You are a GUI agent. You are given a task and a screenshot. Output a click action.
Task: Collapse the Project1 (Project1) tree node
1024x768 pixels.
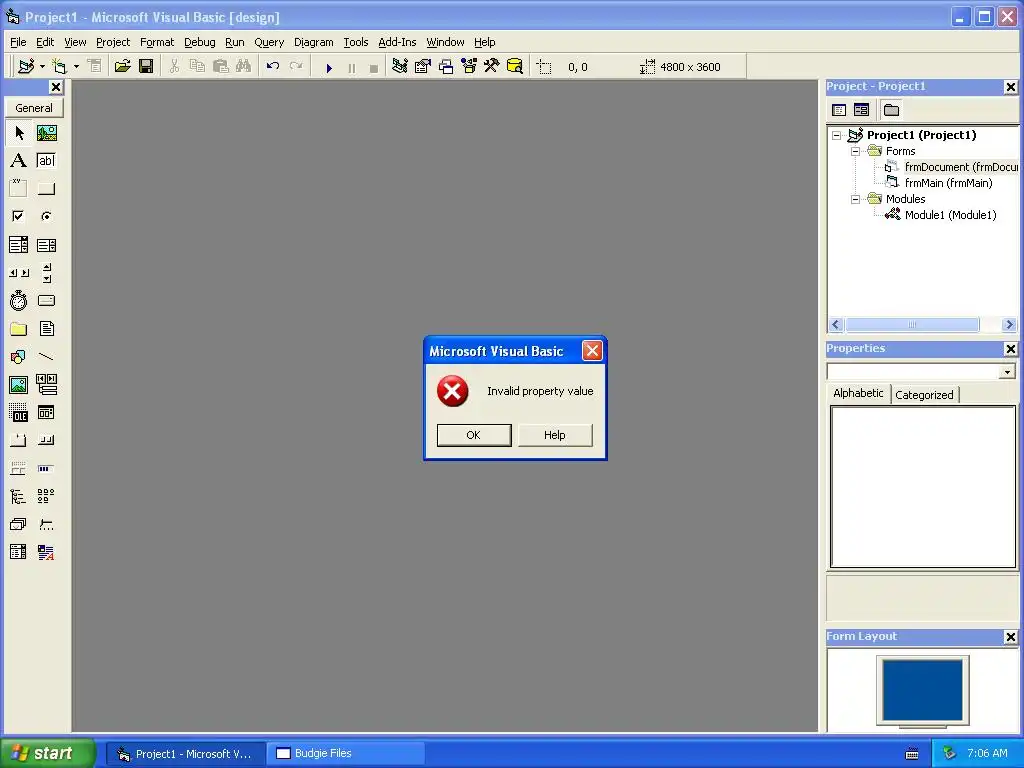(837, 136)
